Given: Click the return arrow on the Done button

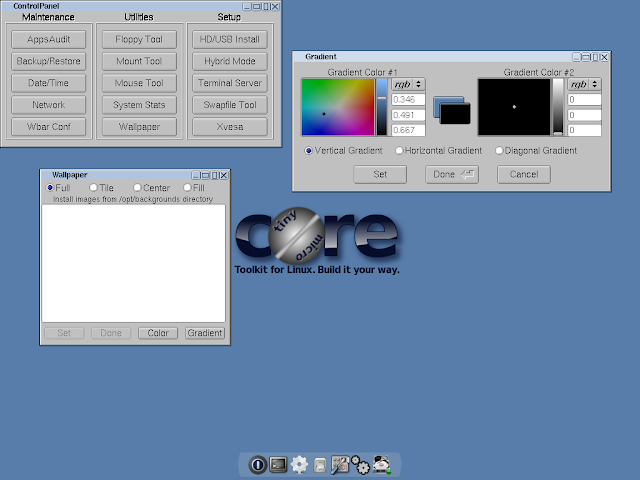Looking at the screenshot, I should (x=467, y=174).
